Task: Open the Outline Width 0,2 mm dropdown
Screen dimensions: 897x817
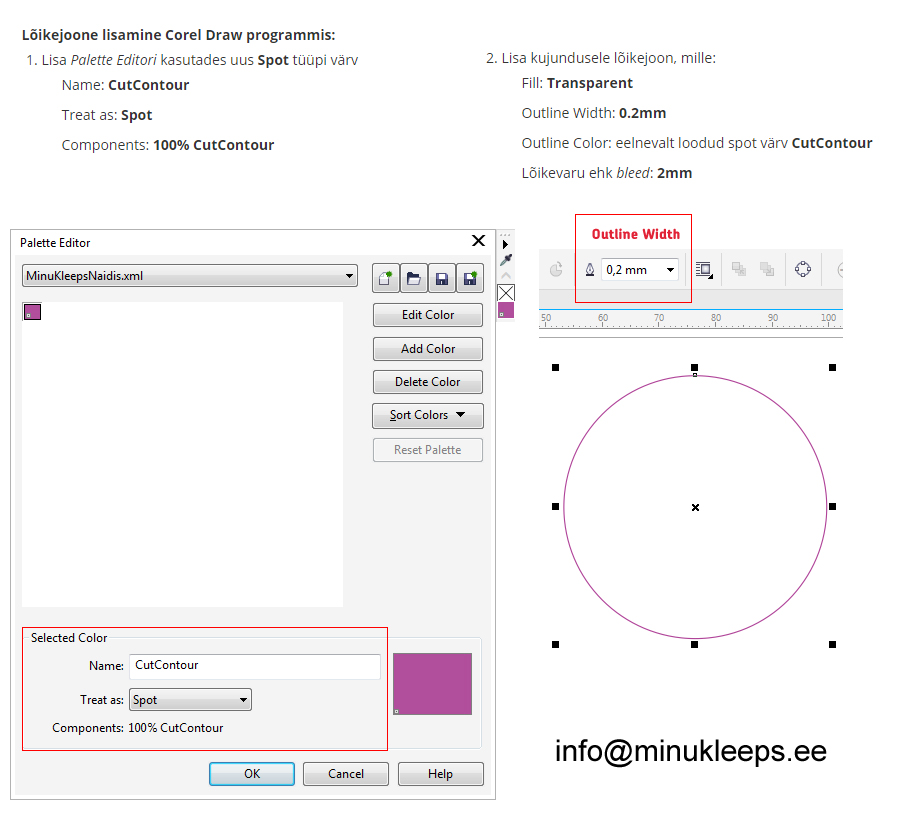Action: click(670, 270)
